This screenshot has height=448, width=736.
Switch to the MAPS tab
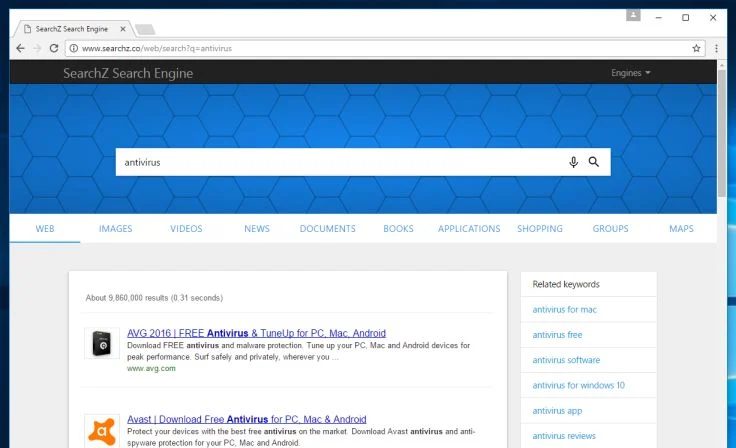coord(681,229)
